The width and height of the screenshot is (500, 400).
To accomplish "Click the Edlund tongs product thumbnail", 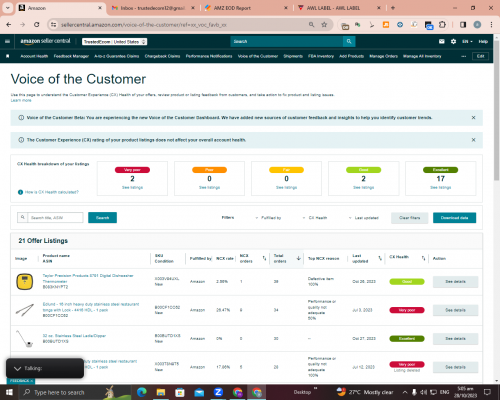I will click(x=25, y=310).
